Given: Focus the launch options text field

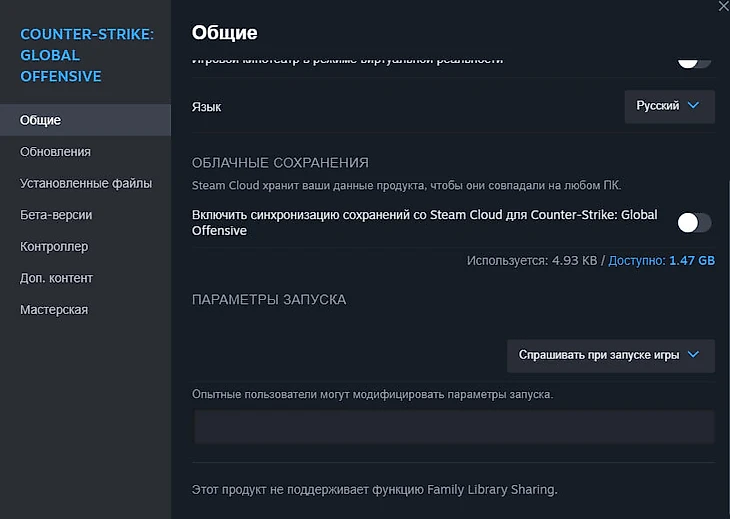Looking at the screenshot, I should pos(454,427).
